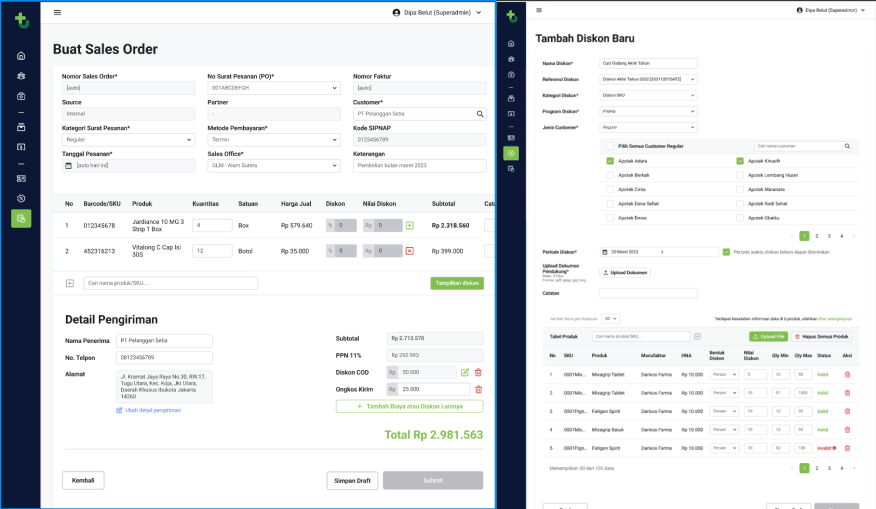Click the highlighted green sales order sidebar icon
The image size is (876, 509).
point(21,218)
